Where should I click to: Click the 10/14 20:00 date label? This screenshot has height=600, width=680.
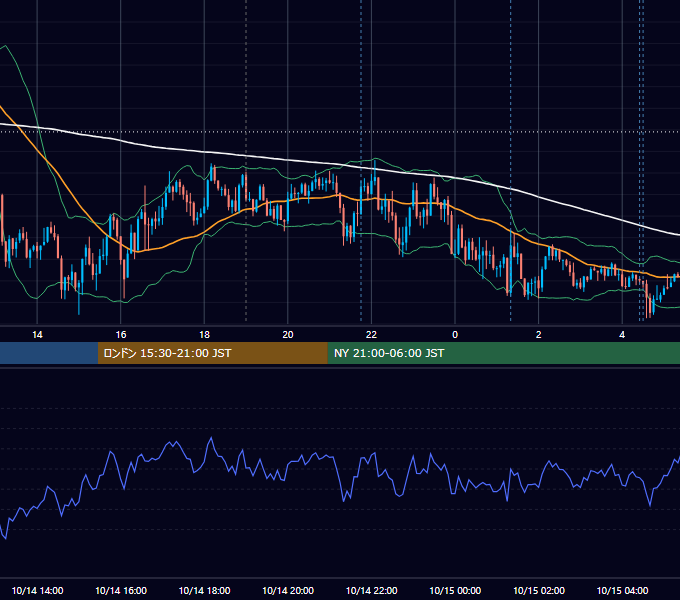(288, 590)
